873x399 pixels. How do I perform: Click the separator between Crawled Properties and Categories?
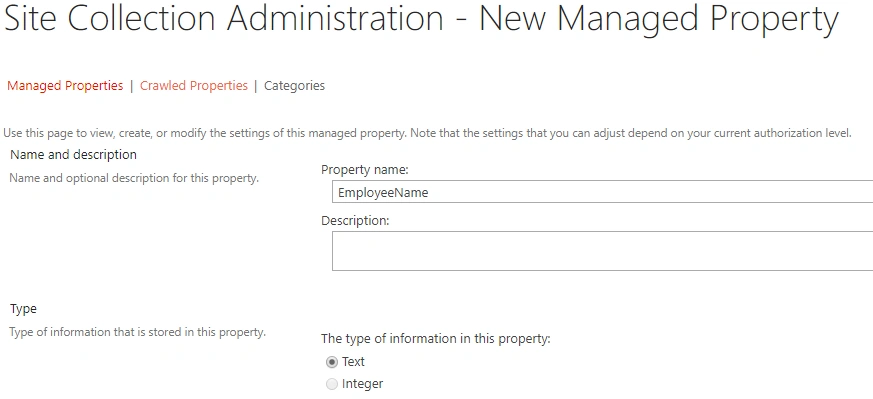[256, 86]
